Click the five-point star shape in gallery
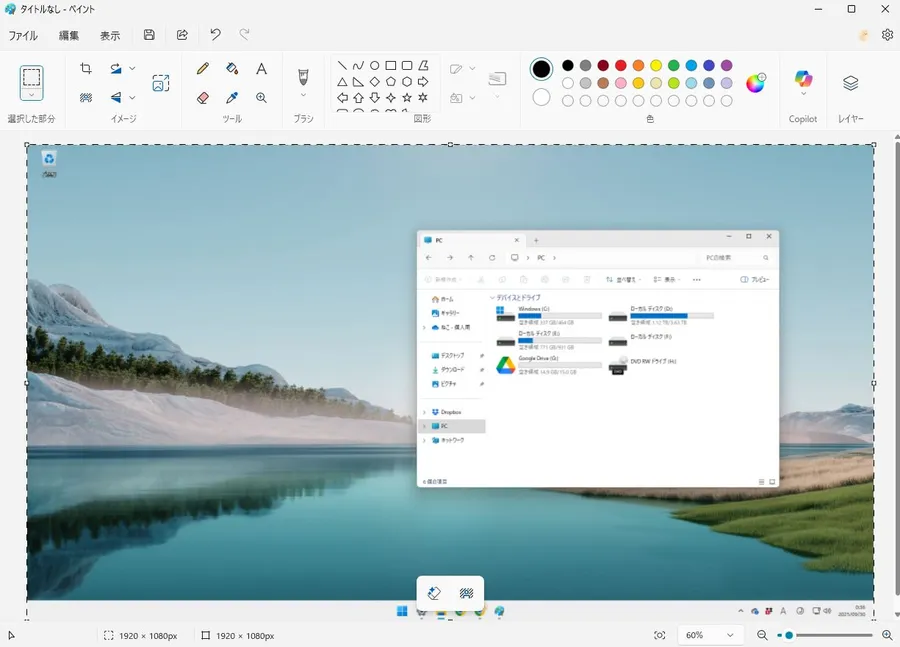This screenshot has height=647, width=900. pyautogui.click(x=407, y=98)
